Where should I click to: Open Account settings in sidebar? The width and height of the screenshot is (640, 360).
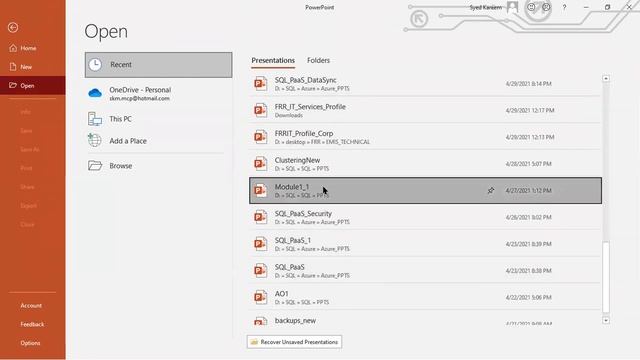[31, 305]
